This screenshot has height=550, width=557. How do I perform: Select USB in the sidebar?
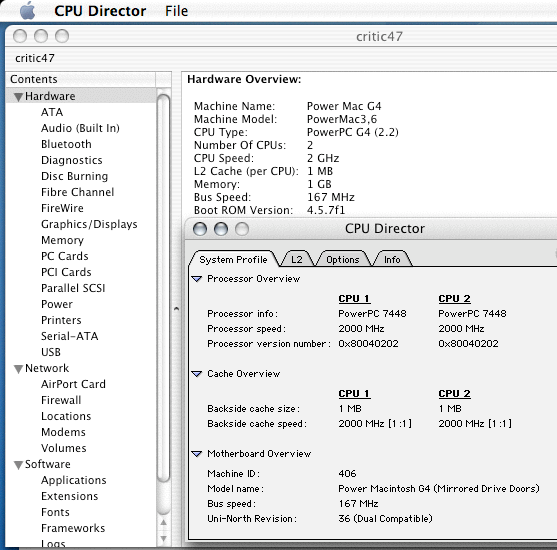51,352
